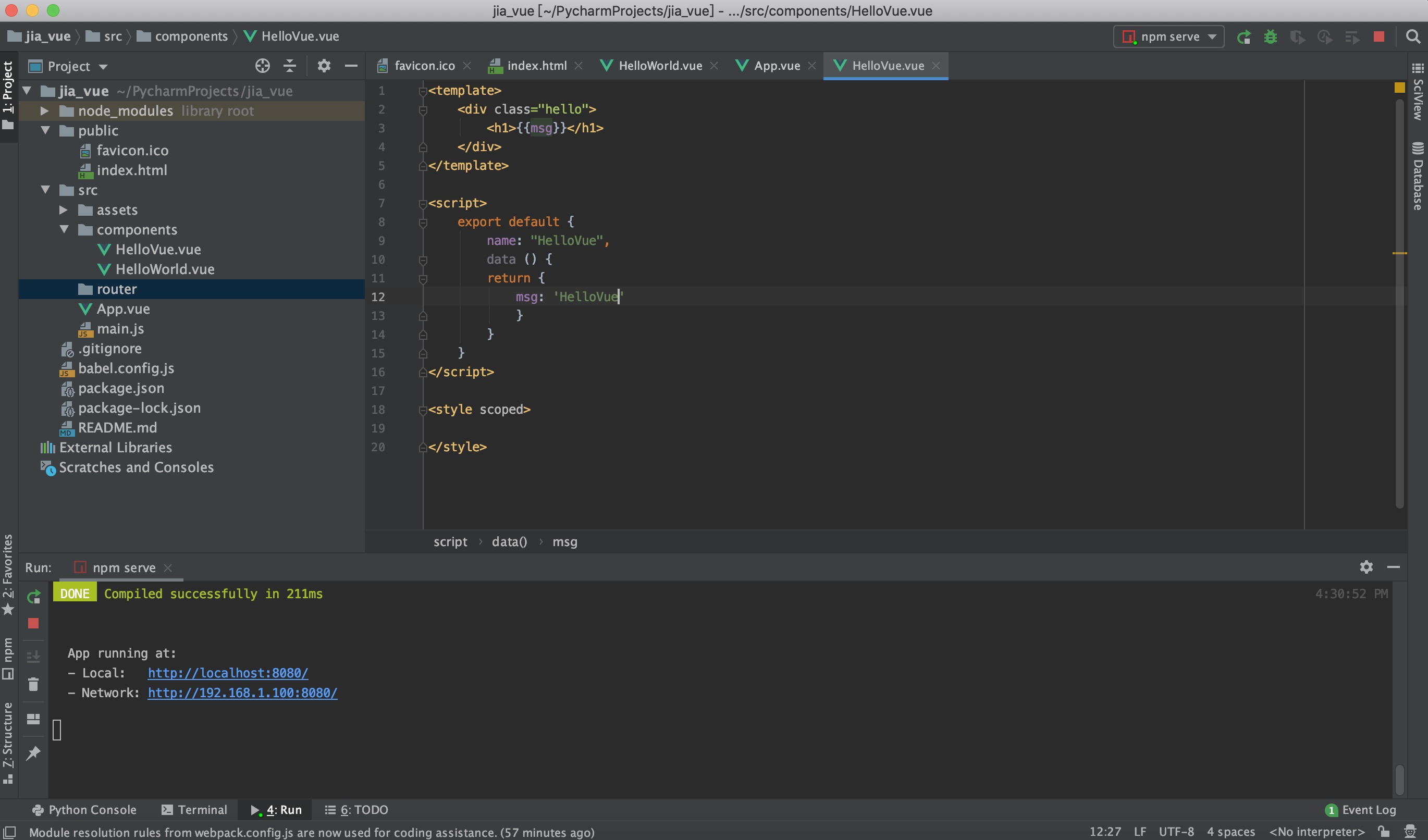Image resolution: width=1428 pixels, height=840 pixels.
Task: Toggle the Database side tool window
Action: (x=1418, y=176)
